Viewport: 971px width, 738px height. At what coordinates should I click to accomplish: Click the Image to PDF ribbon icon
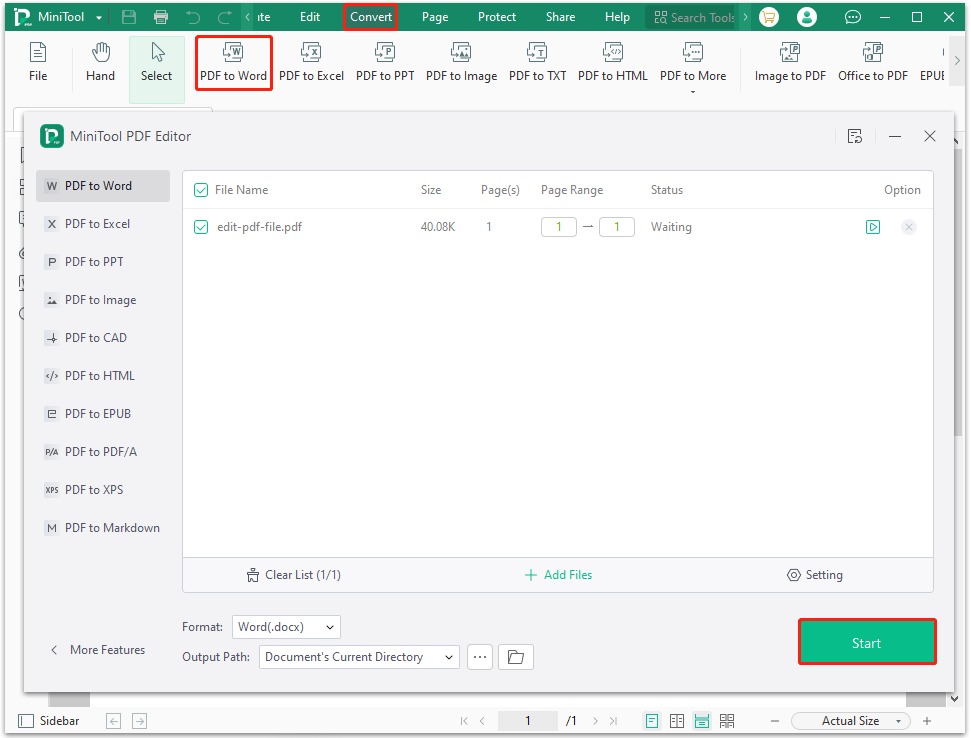(790, 63)
